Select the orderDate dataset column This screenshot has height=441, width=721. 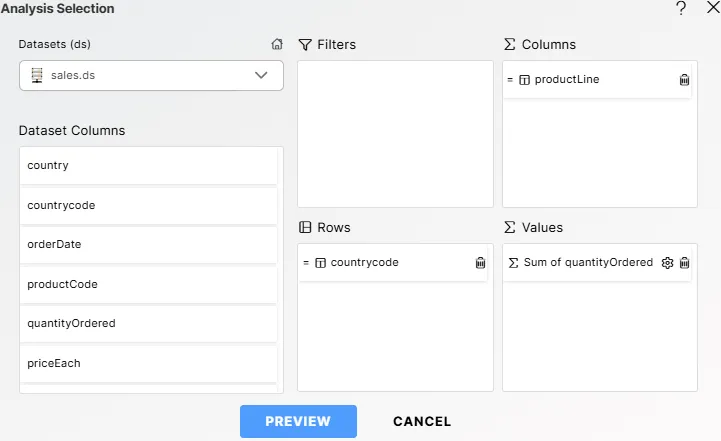[x=148, y=245]
